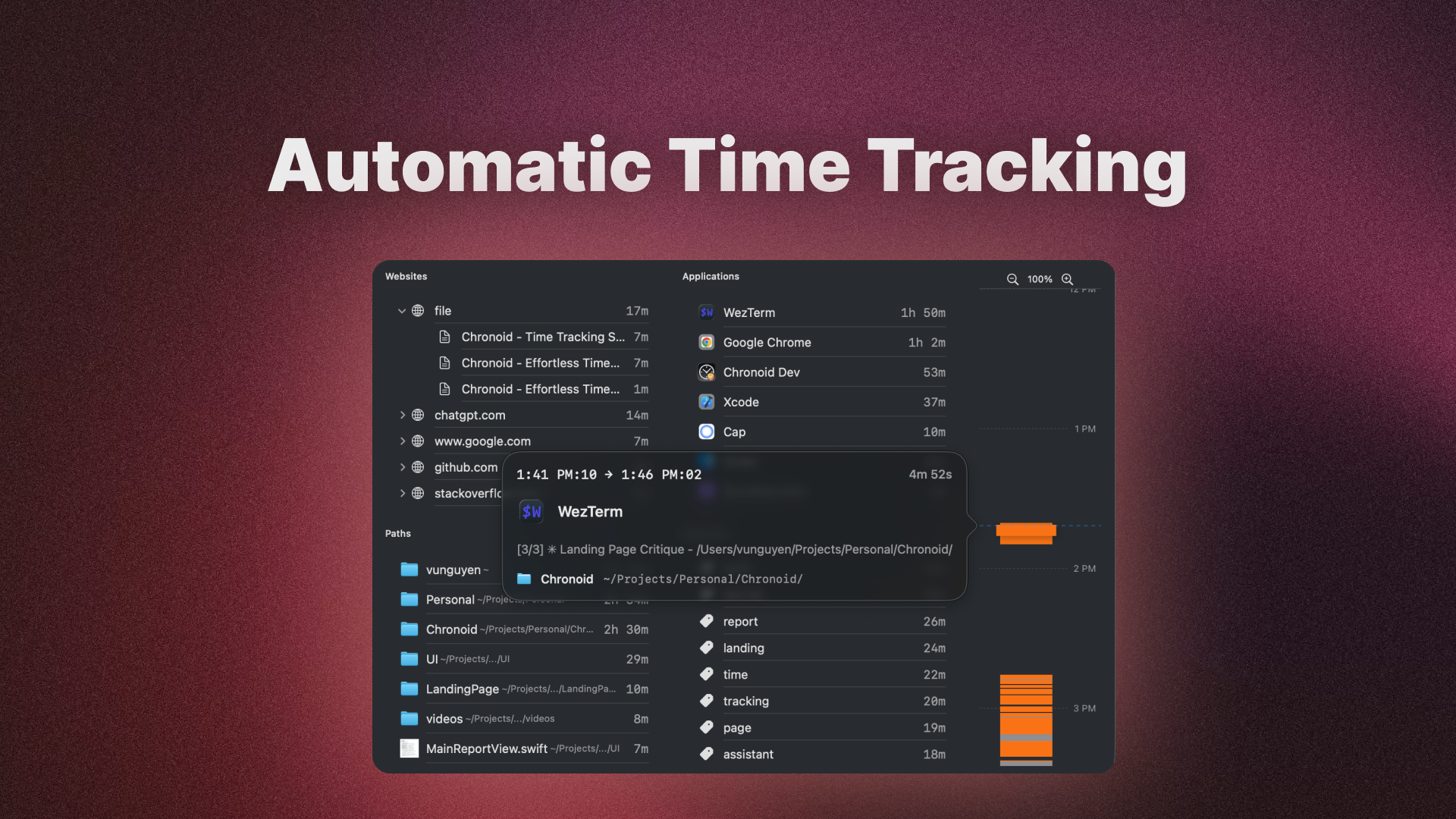The height and width of the screenshot is (819, 1456).
Task: Click the Google Chrome app icon
Action: [706, 342]
